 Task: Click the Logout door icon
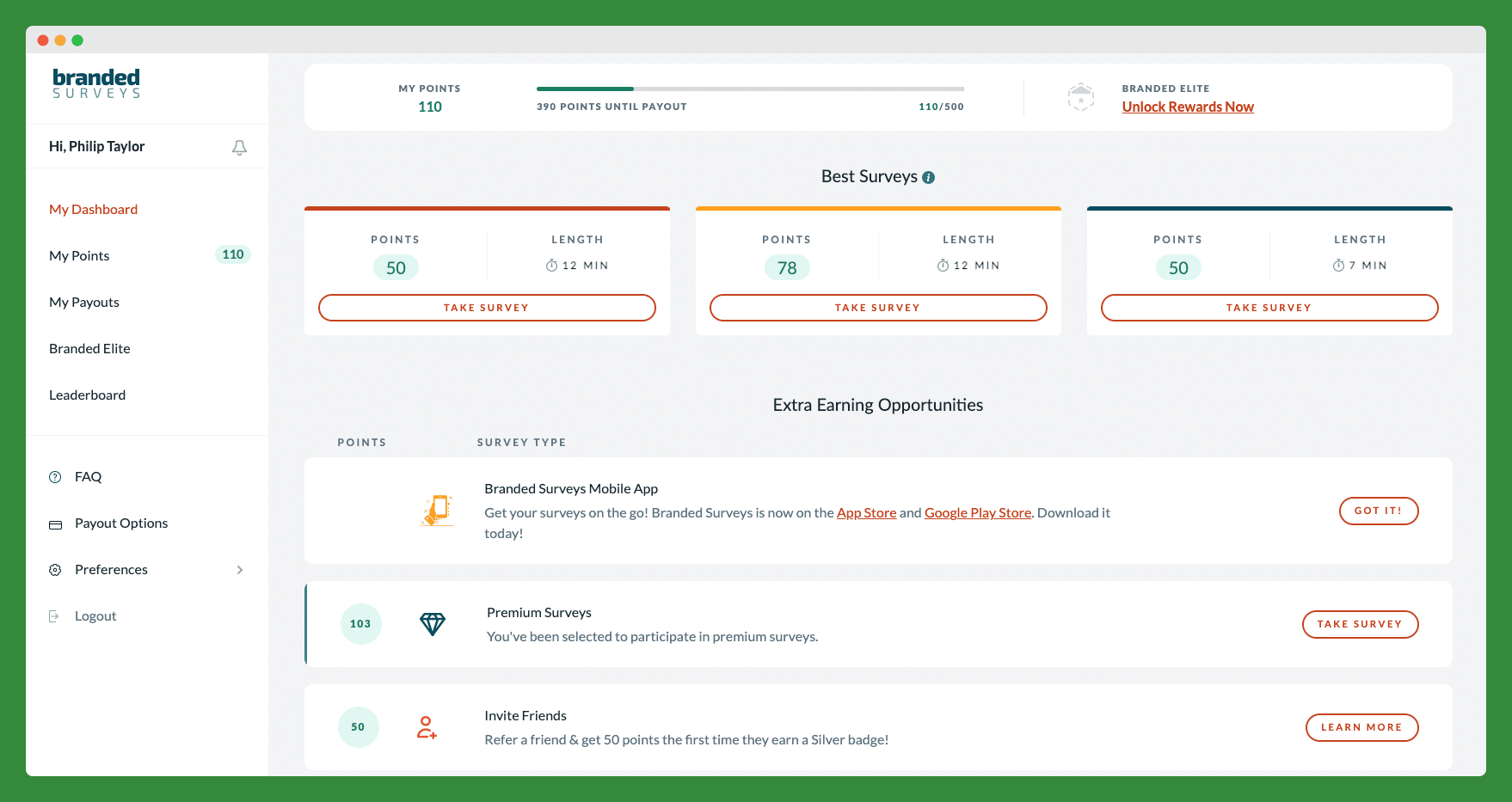tap(54, 616)
